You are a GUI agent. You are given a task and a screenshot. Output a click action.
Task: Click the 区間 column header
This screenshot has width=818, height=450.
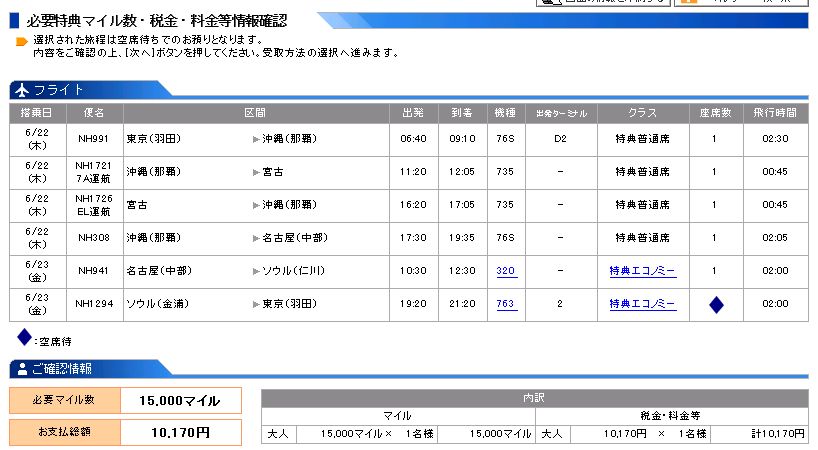tap(255, 113)
